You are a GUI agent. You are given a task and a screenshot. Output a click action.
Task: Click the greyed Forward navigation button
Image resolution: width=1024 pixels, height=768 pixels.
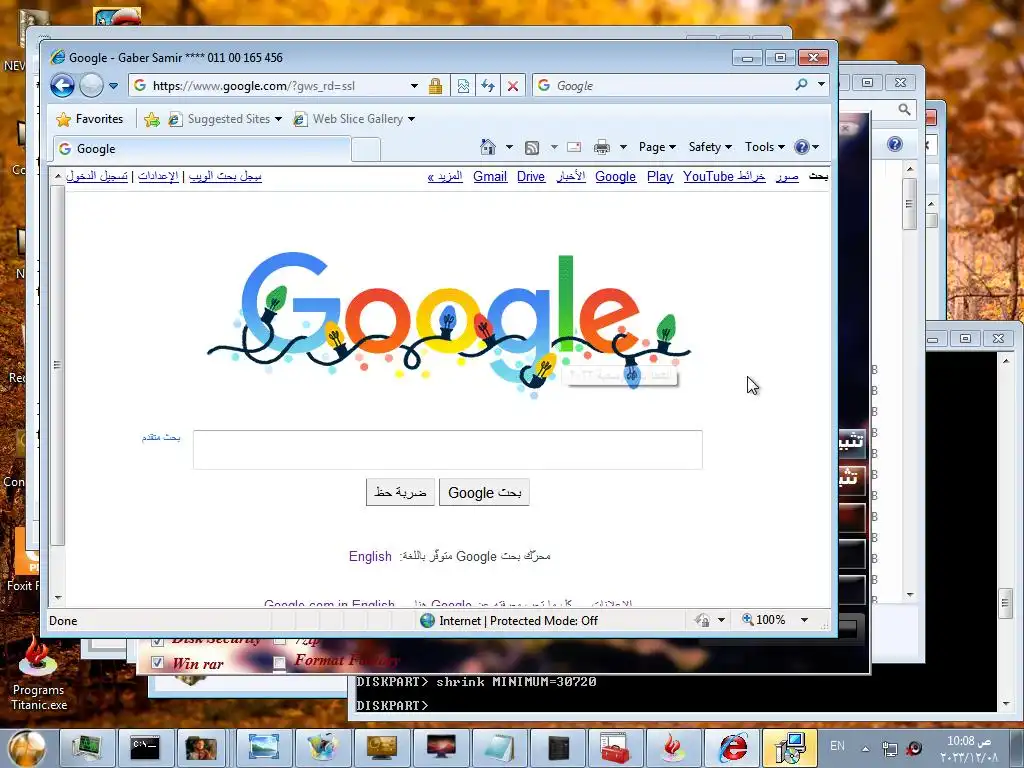click(91, 86)
